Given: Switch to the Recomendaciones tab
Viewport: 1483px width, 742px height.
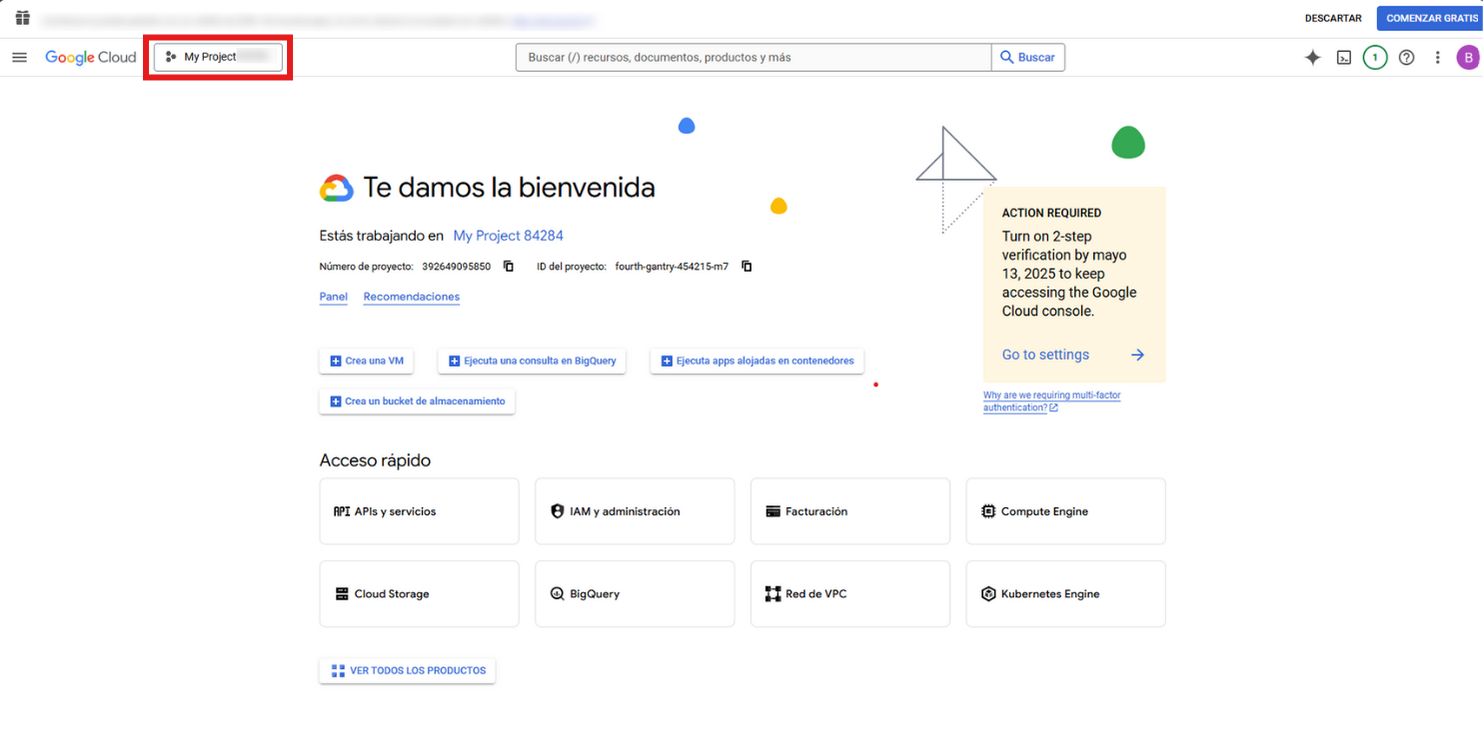Looking at the screenshot, I should 411,297.
